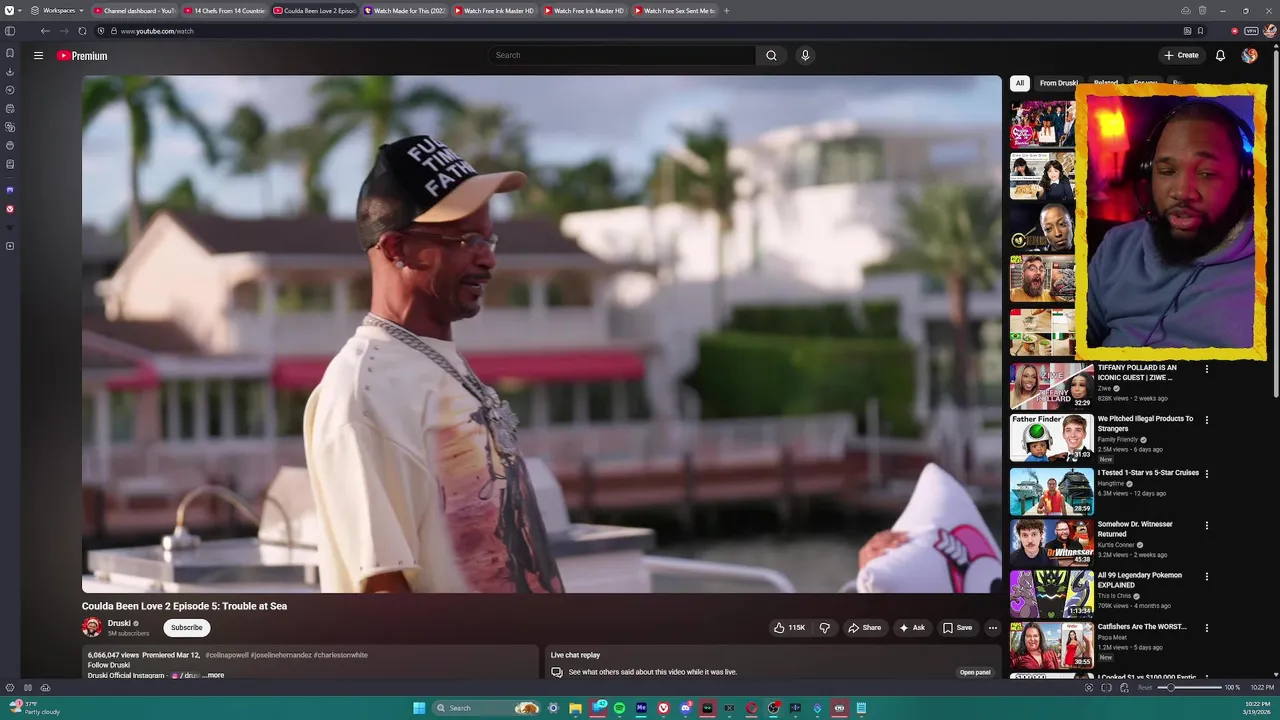Adjust the browser zoom slider in status bar
Screen dimensions: 1280x720
coord(1190,688)
